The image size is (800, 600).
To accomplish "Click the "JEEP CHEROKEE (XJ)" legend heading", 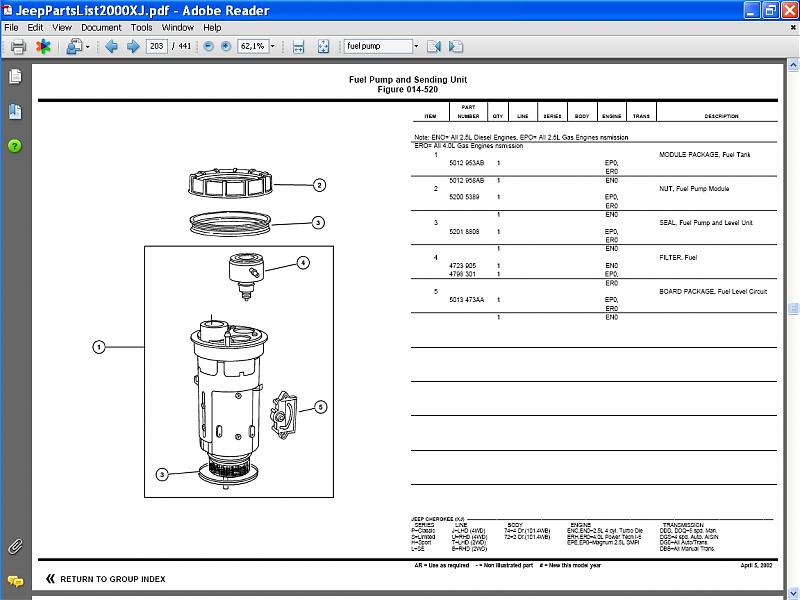I will coord(438,519).
